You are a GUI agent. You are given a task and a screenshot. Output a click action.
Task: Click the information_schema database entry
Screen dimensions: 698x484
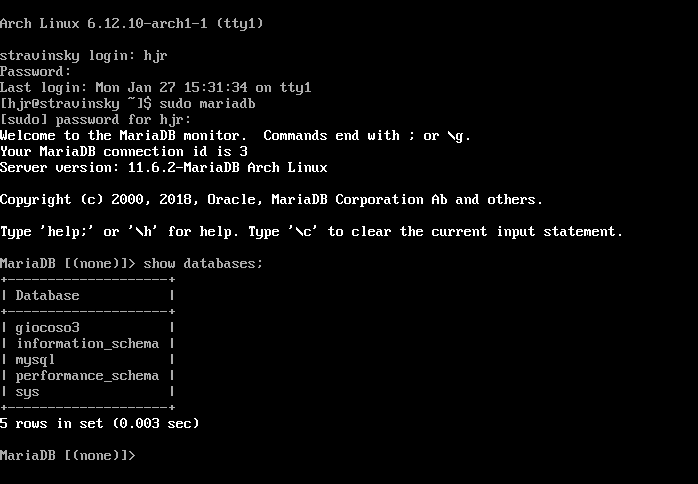[87, 343]
